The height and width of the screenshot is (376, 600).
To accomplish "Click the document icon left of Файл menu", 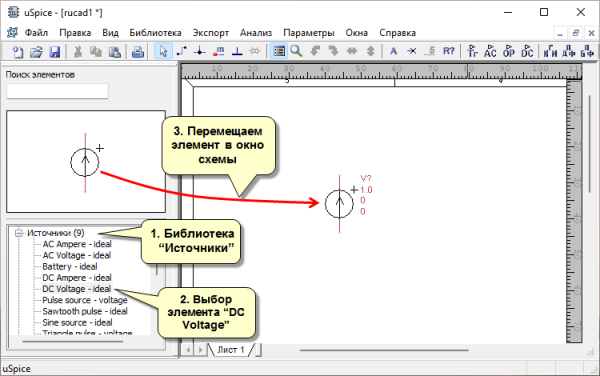I will (x=12, y=33).
